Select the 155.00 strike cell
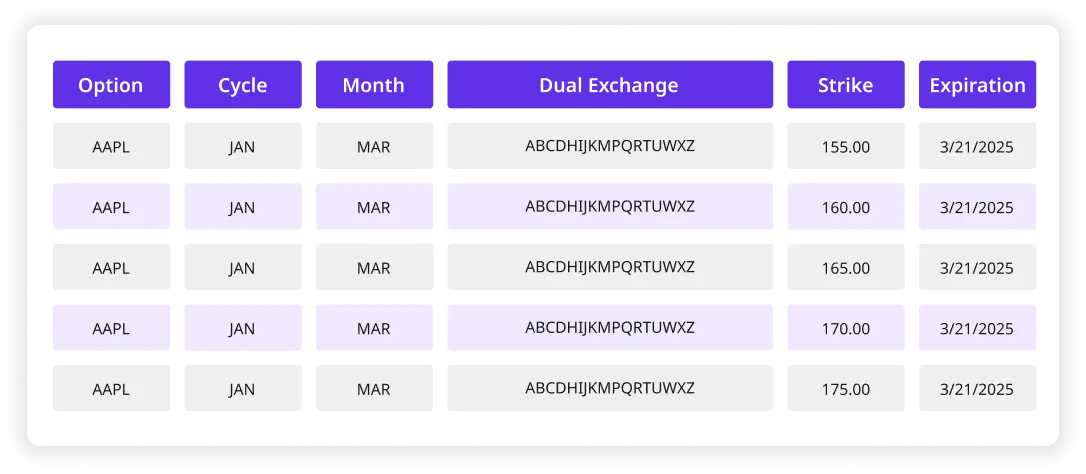 tap(846, 146)
